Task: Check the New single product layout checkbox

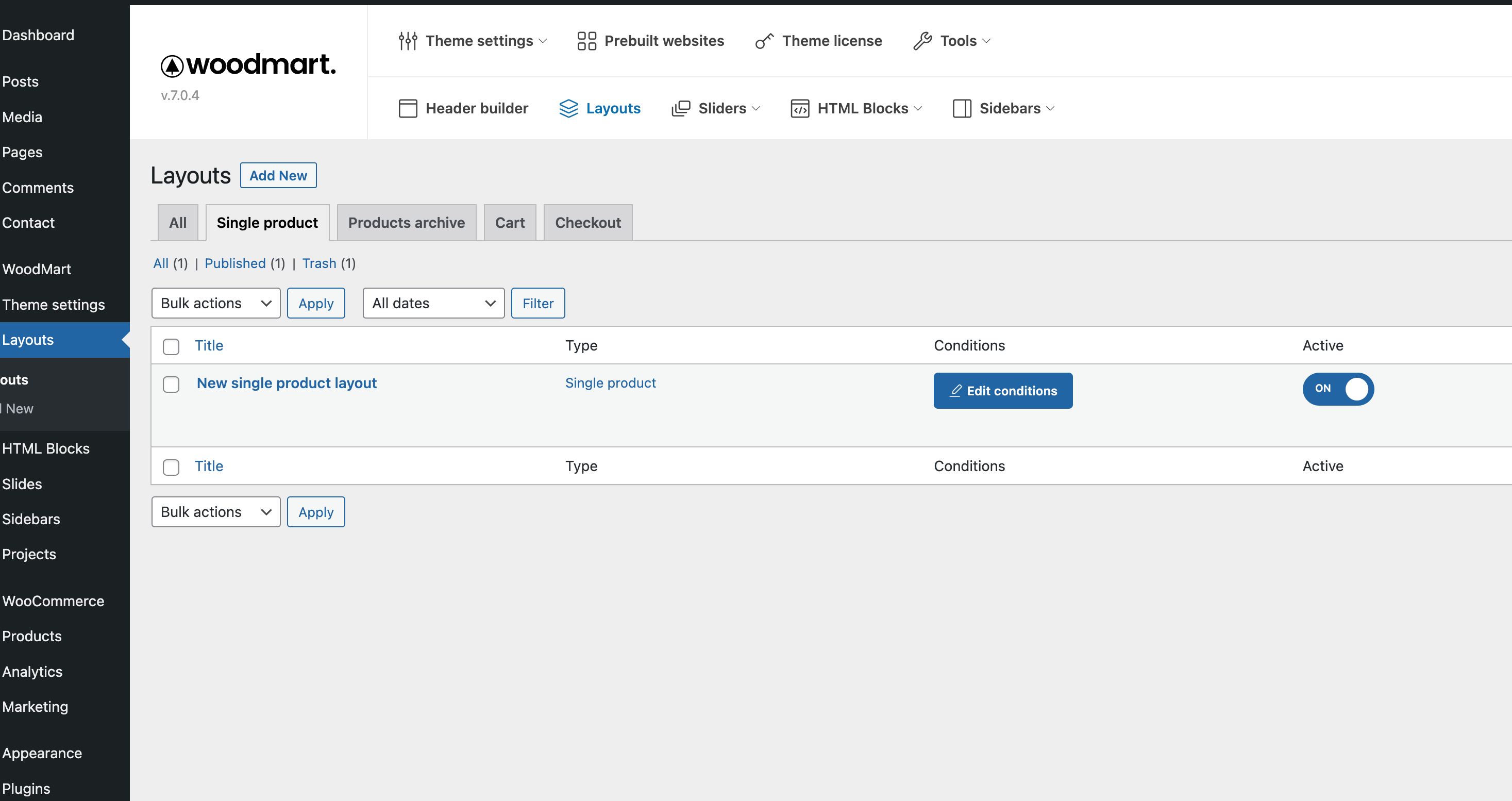Action: click(x=171, y=385)
